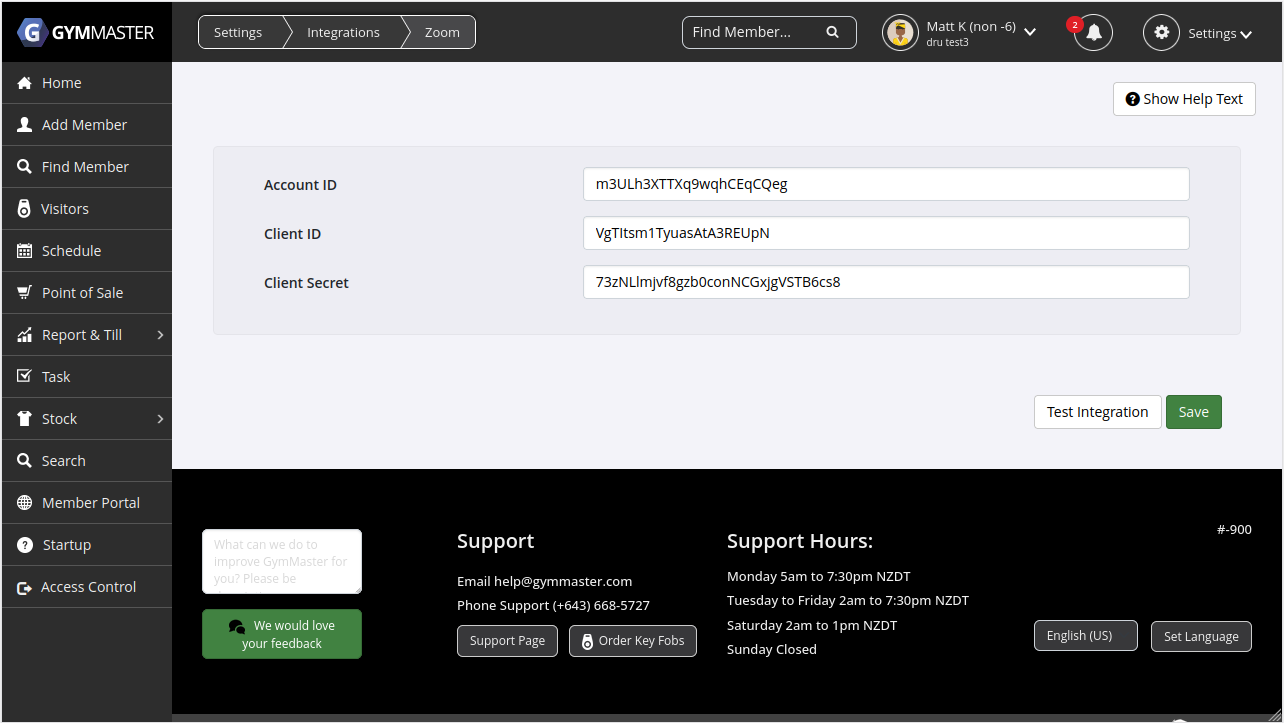The width and height of the screenshot is (1284, 723).
Task: Show Help Text for this page
Action: [x=1183, y=99]
